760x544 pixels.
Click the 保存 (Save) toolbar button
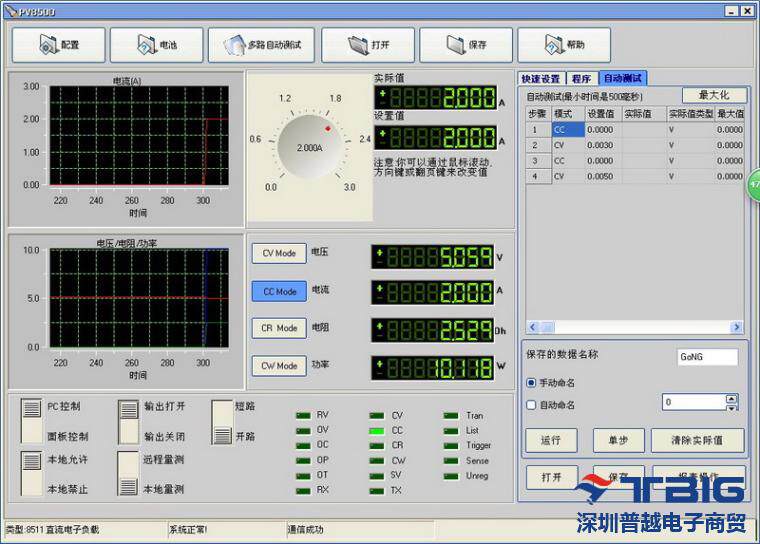pos(466,45)
